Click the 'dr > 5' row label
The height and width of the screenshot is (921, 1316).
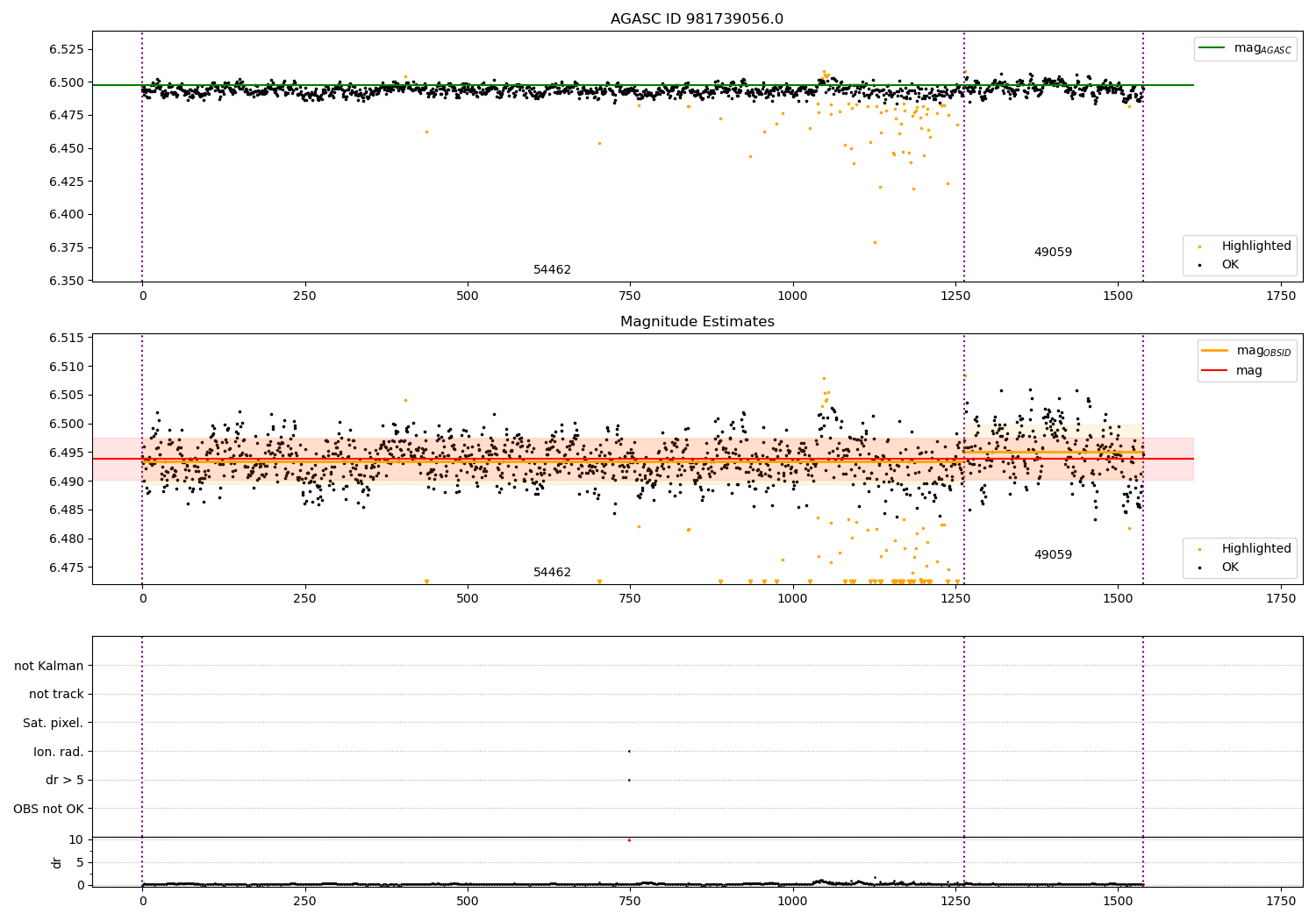click(65, 780)
